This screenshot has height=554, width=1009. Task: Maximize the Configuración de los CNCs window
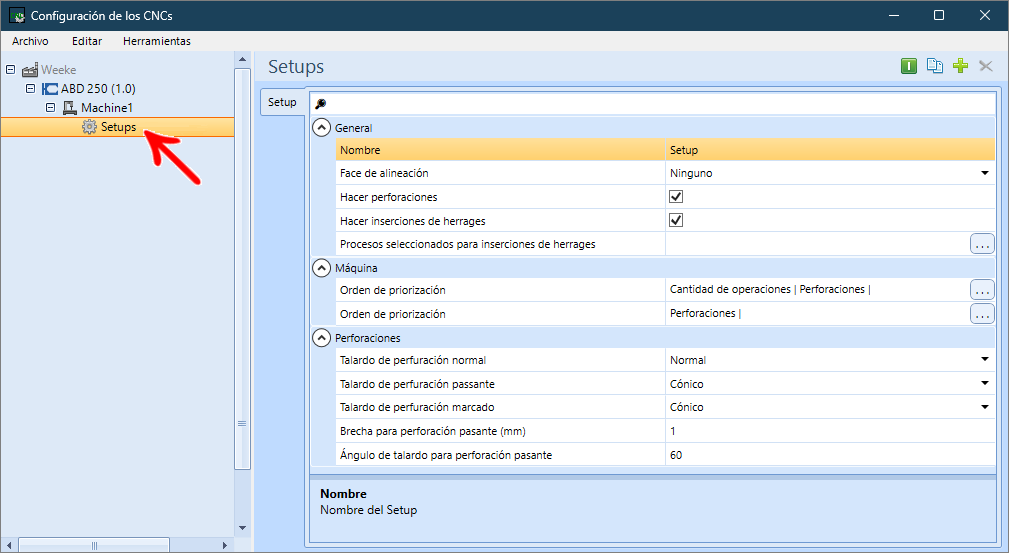coord(939,15)
